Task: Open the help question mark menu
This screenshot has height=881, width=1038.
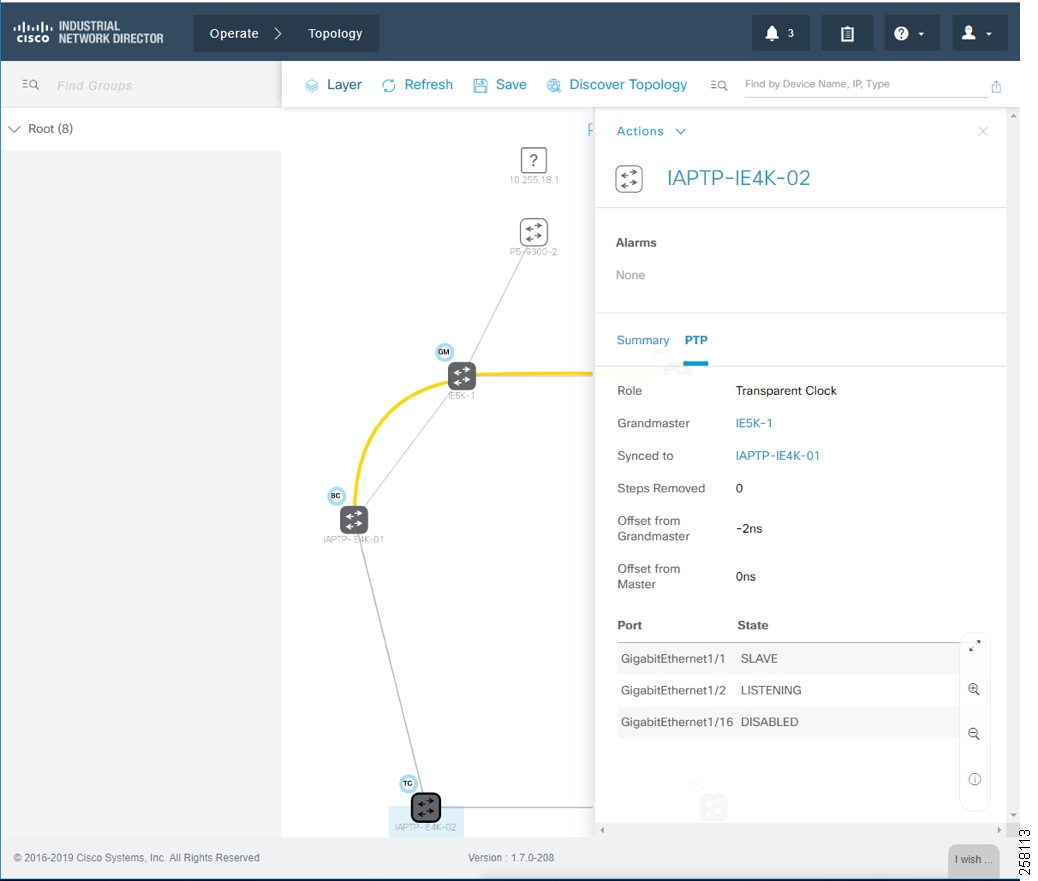Action: pos(912,33)
